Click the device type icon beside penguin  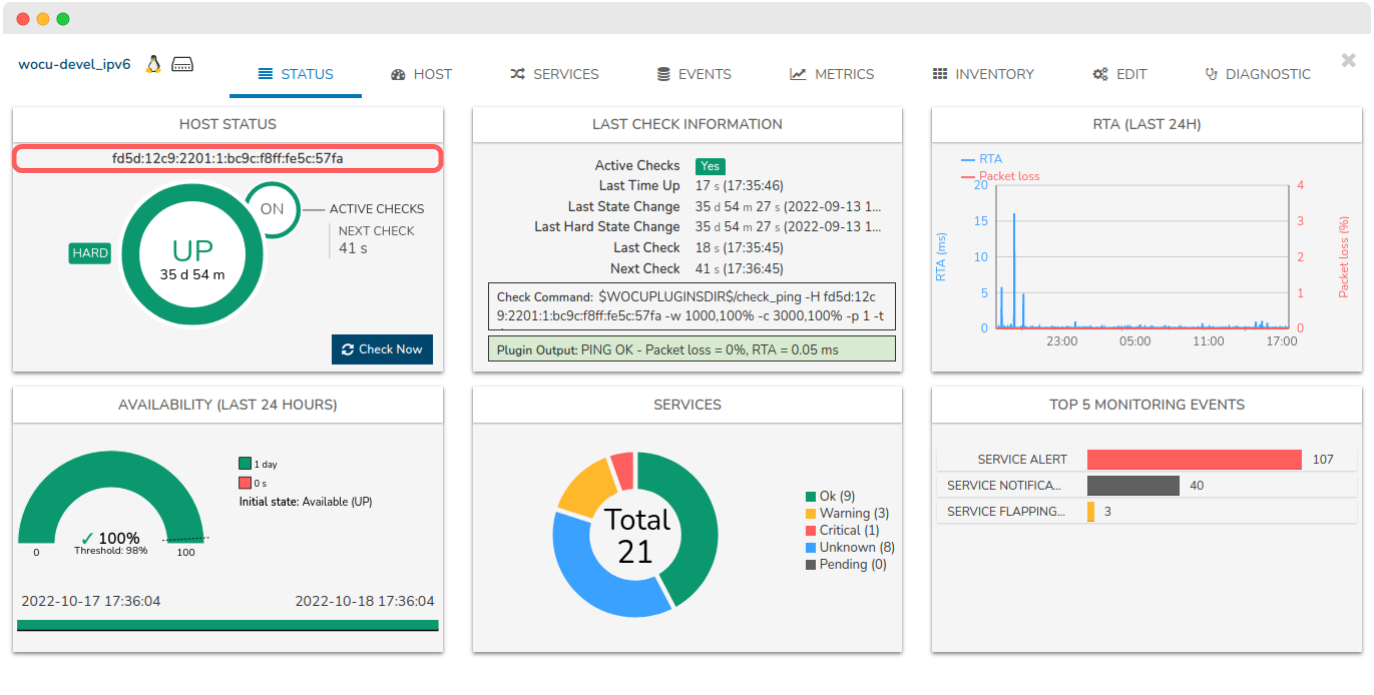click(182, 64)
